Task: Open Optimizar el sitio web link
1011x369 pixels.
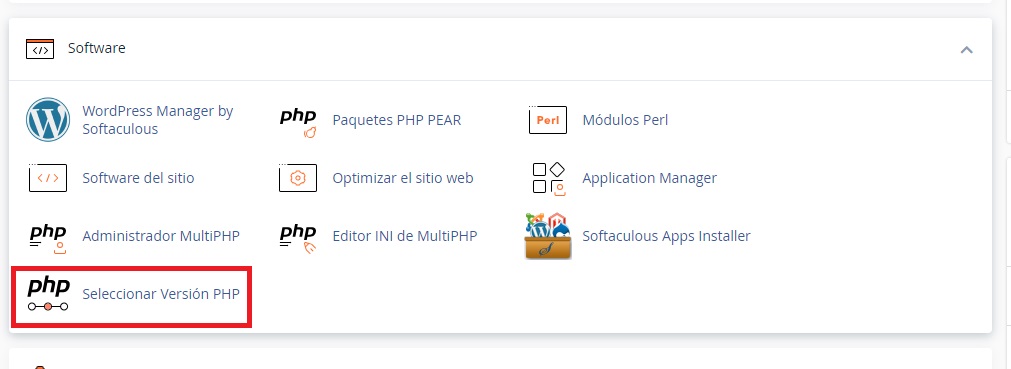Action: [x=403, y=178]
